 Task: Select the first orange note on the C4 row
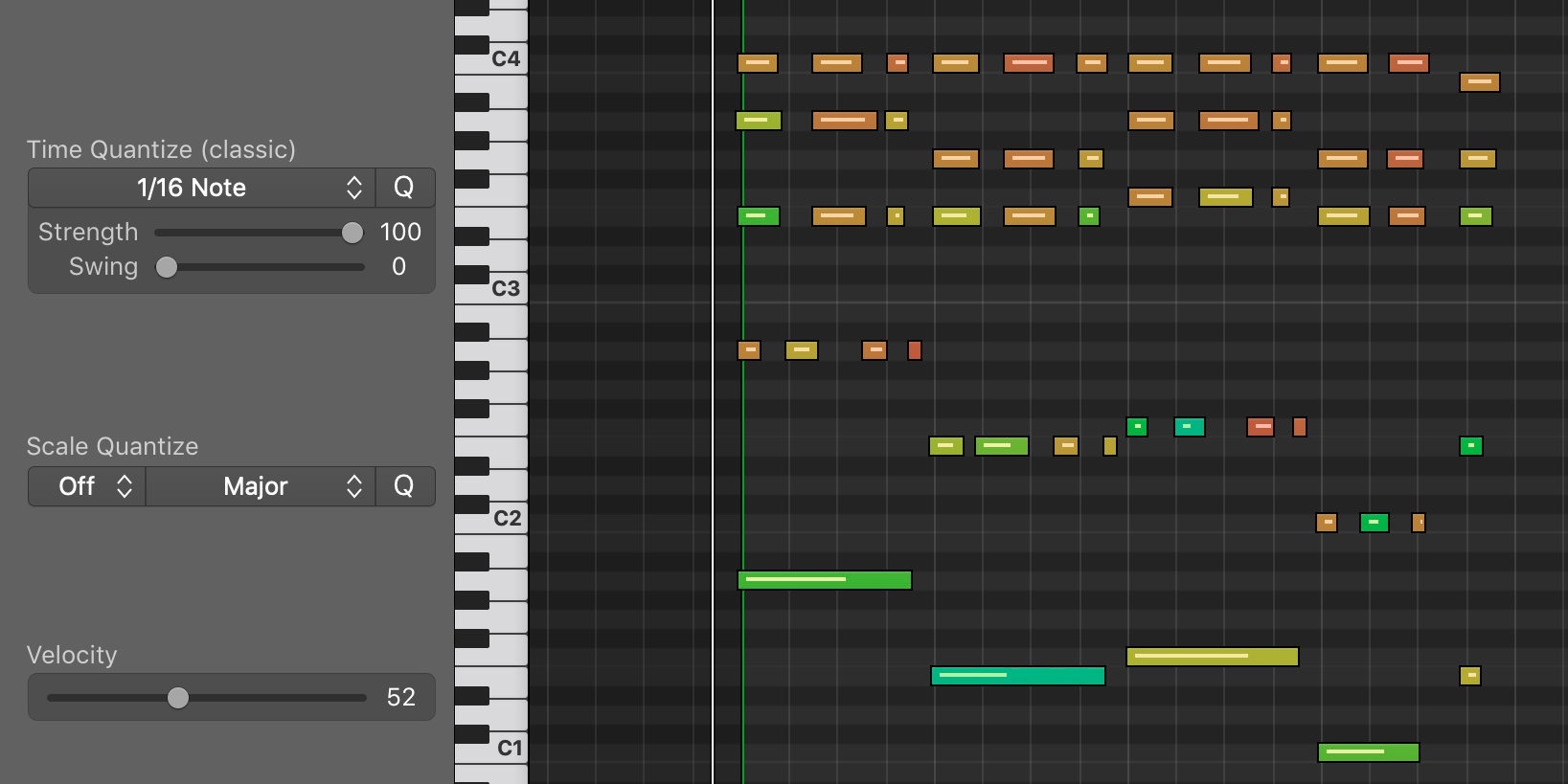[x=757, y=63]
